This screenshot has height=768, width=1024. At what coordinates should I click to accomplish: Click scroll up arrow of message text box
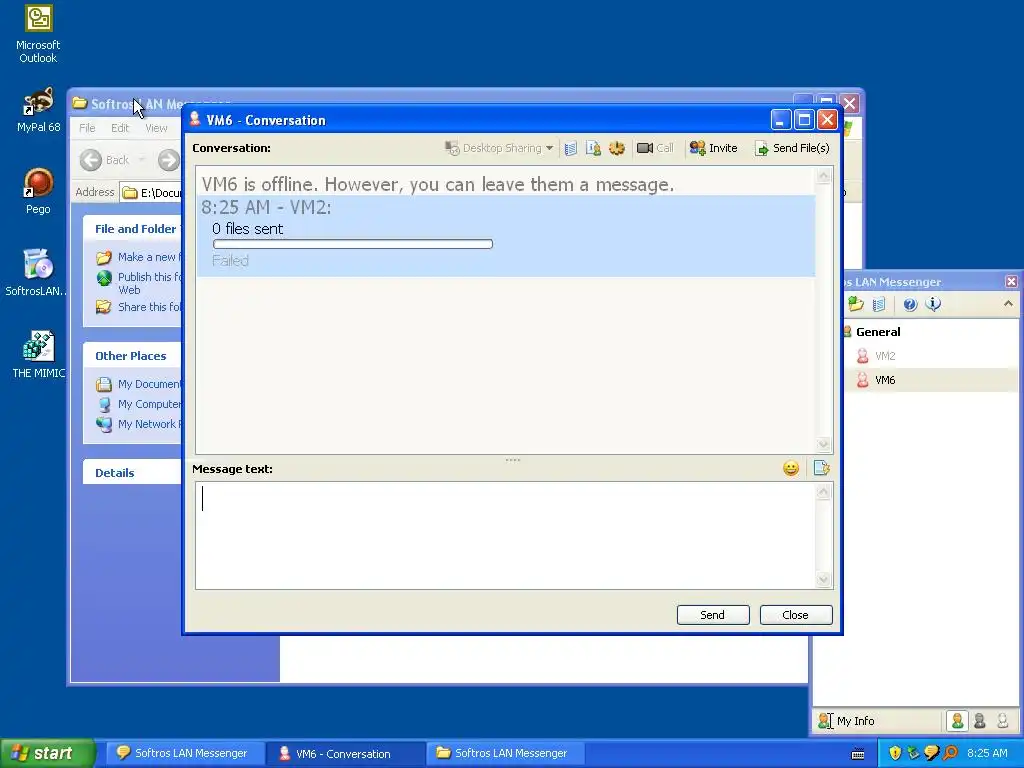coord(824,492)
